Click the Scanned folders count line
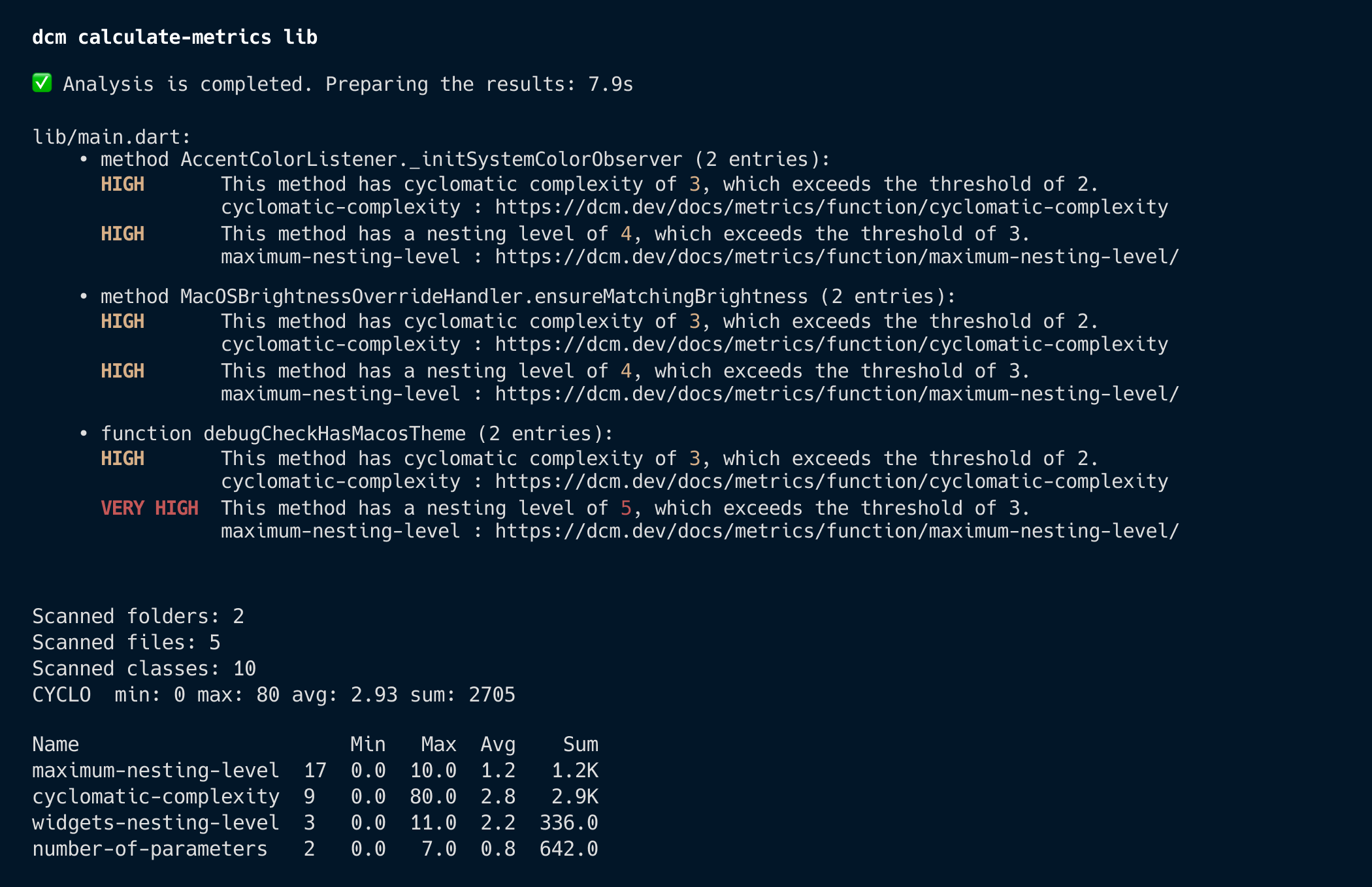The width and height of the screenshot is (1372, 887). click(138, 617)
